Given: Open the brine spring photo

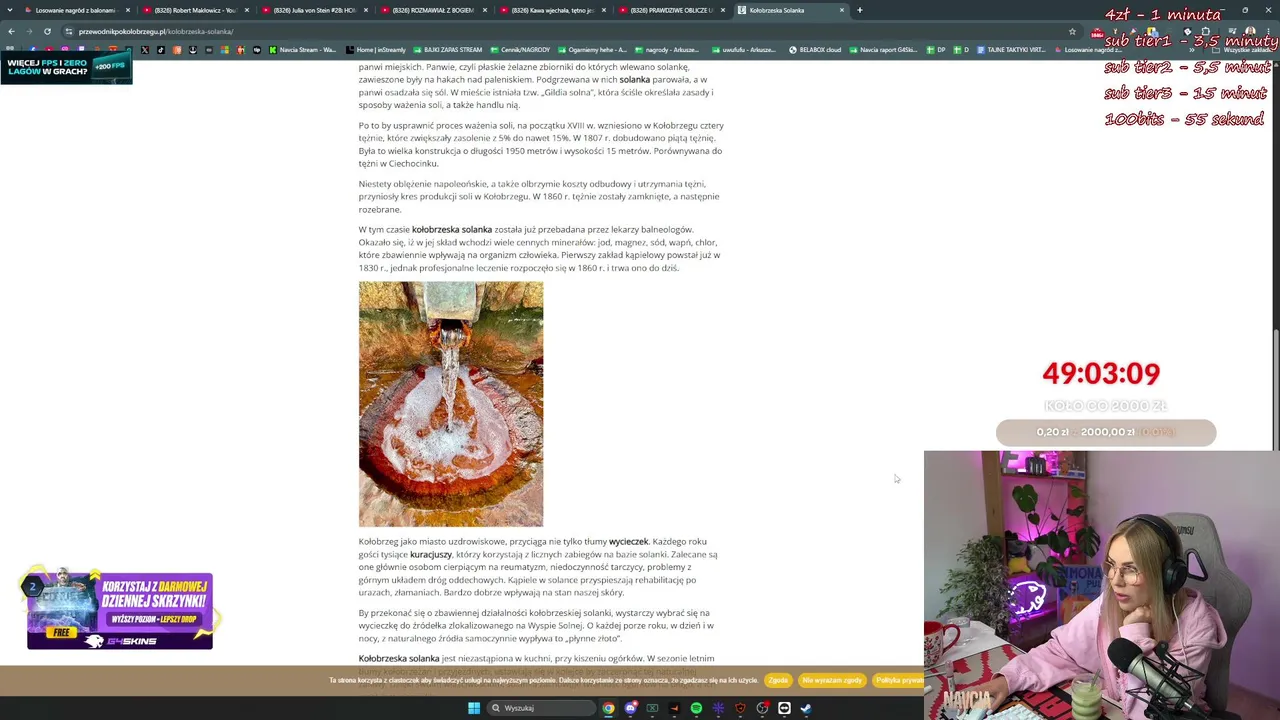Looking at the screenshot, I should (x=451, y=404).
